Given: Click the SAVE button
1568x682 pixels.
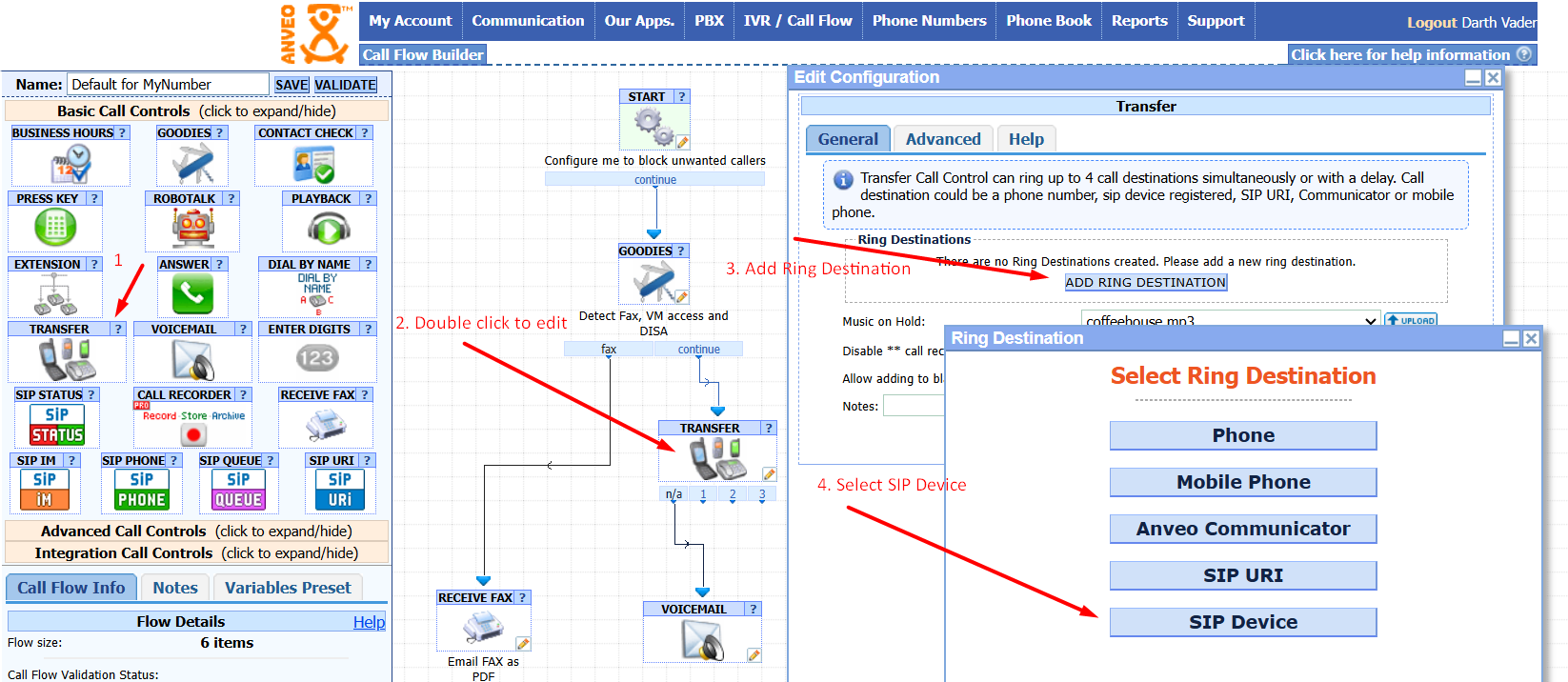Looking at the screenshot, I should (x=291, y=85).
